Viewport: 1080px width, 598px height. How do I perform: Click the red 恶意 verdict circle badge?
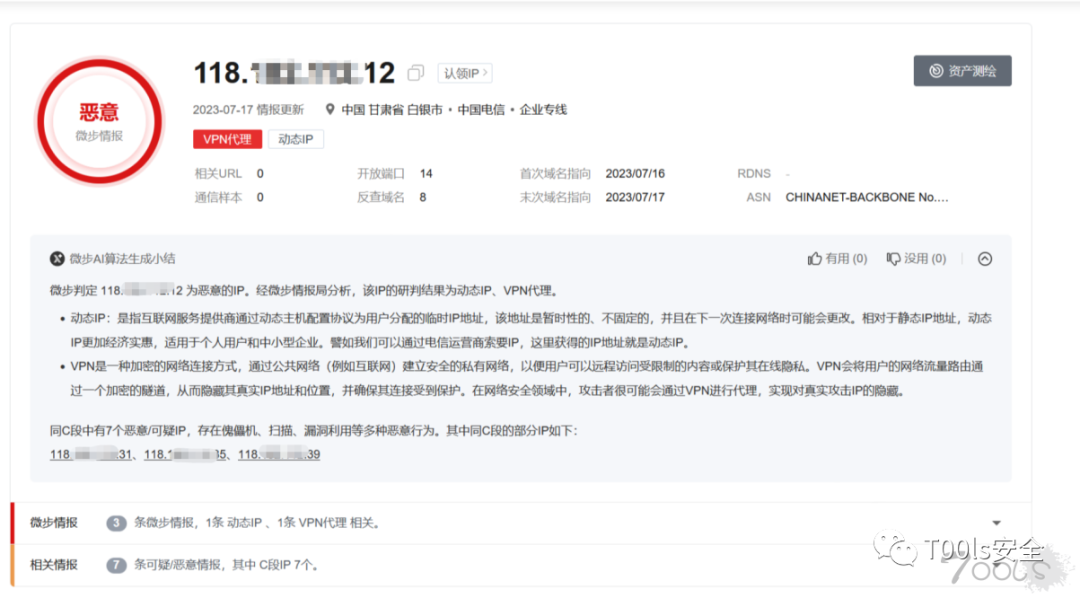pyautogui.click(x=99, y=120)
